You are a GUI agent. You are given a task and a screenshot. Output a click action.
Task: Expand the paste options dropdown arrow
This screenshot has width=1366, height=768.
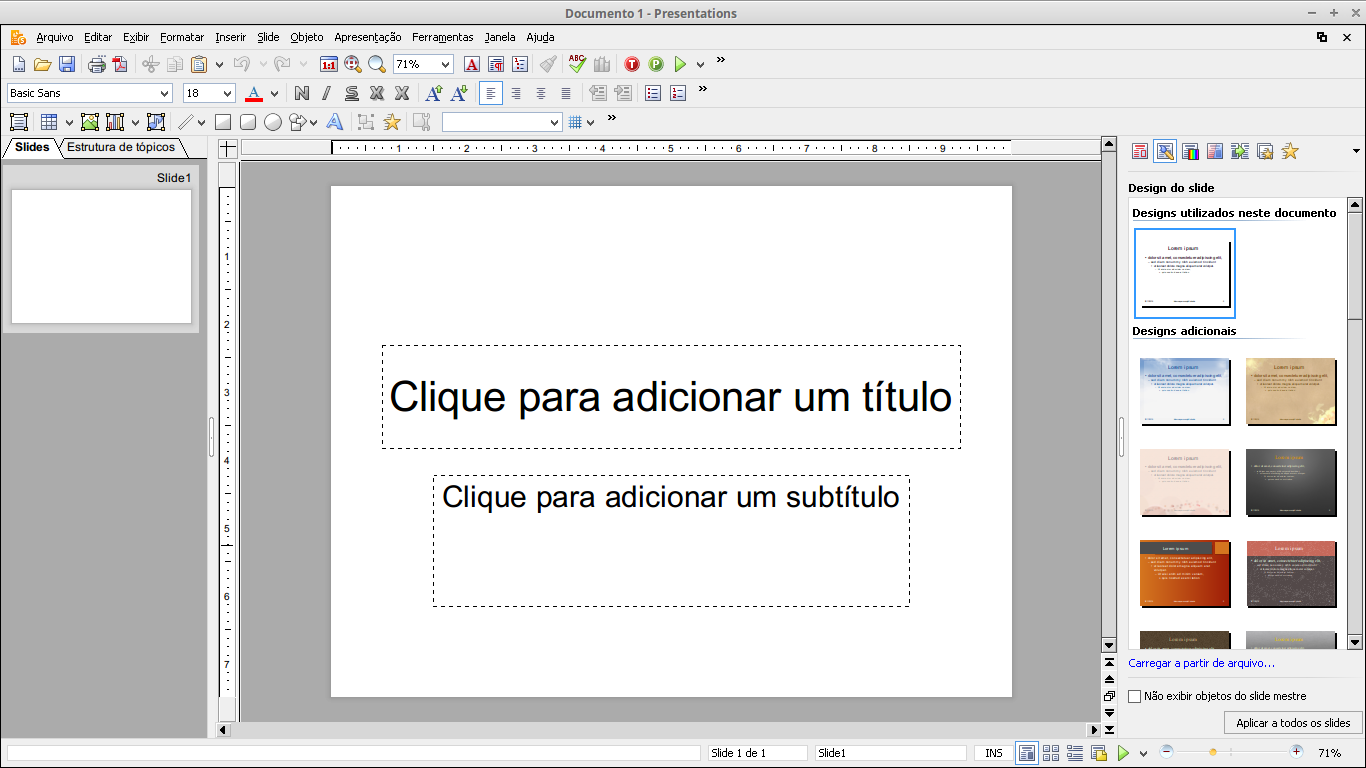point(219,64)
